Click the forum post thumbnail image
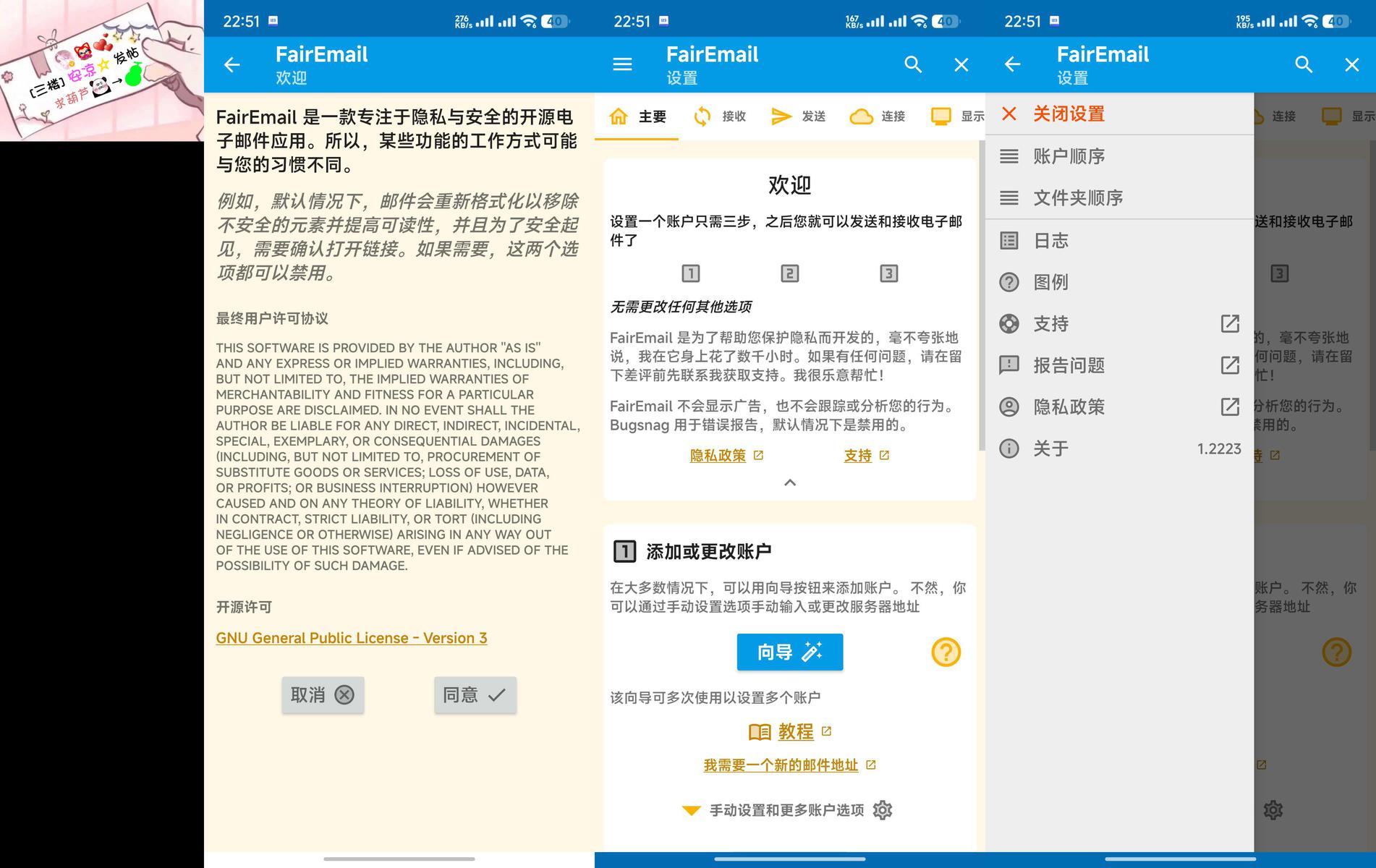The image size is (1376, 868). click(x=101, y=70)
